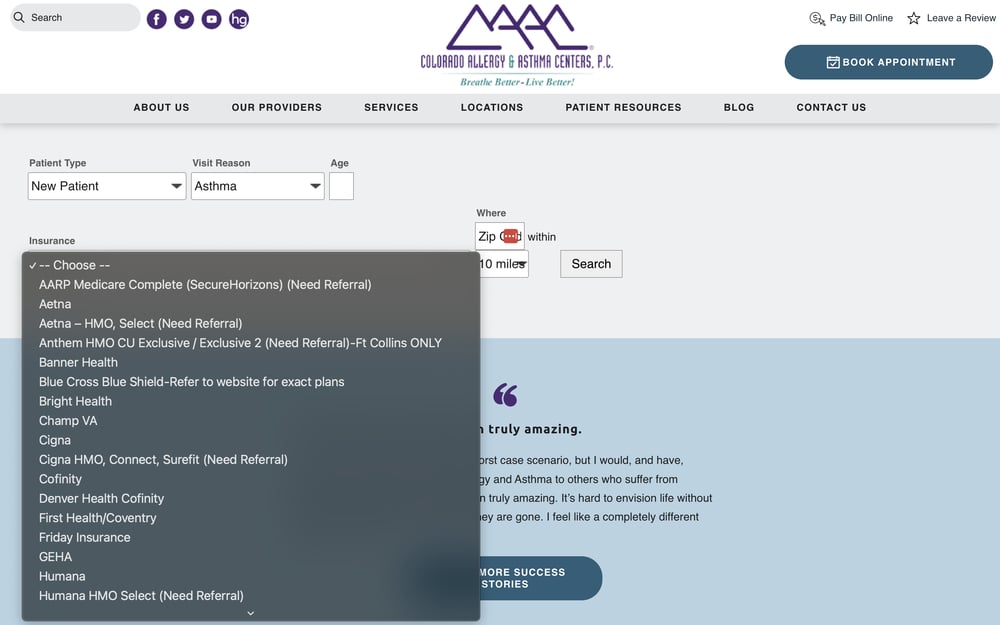Open the Services menu
The image size is (1000, 625).
392,107
